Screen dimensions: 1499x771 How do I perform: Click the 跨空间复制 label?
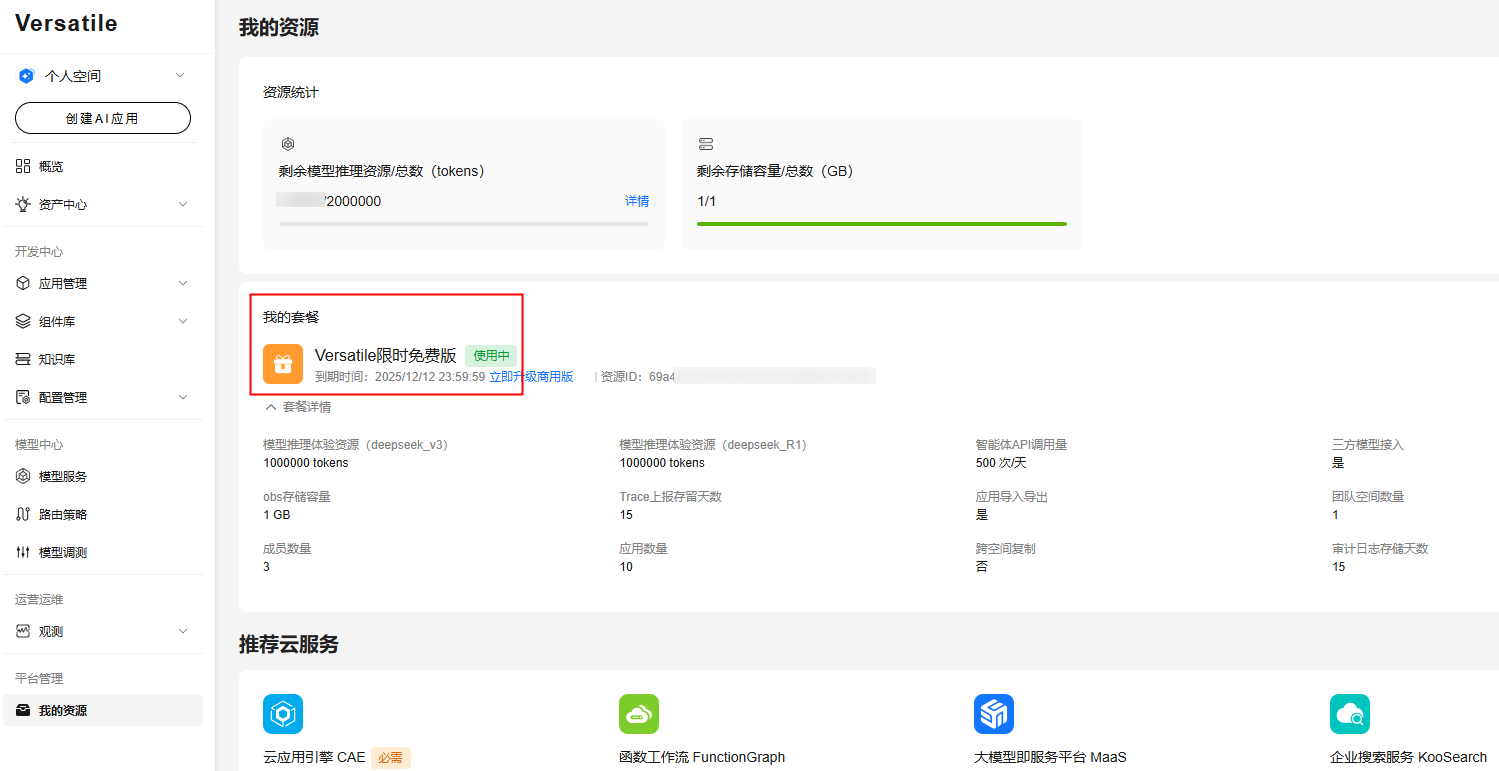point(1006,549)
